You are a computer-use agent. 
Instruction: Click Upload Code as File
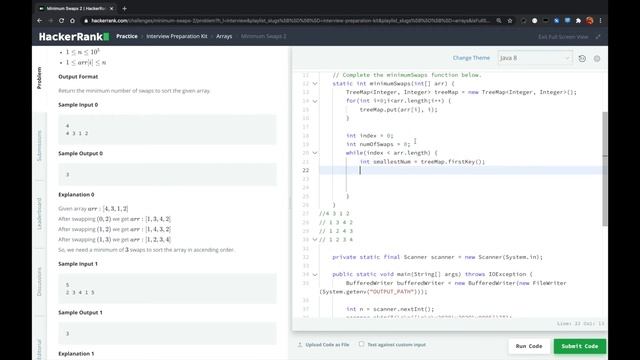pyautogui.click(x=327, y=344)
